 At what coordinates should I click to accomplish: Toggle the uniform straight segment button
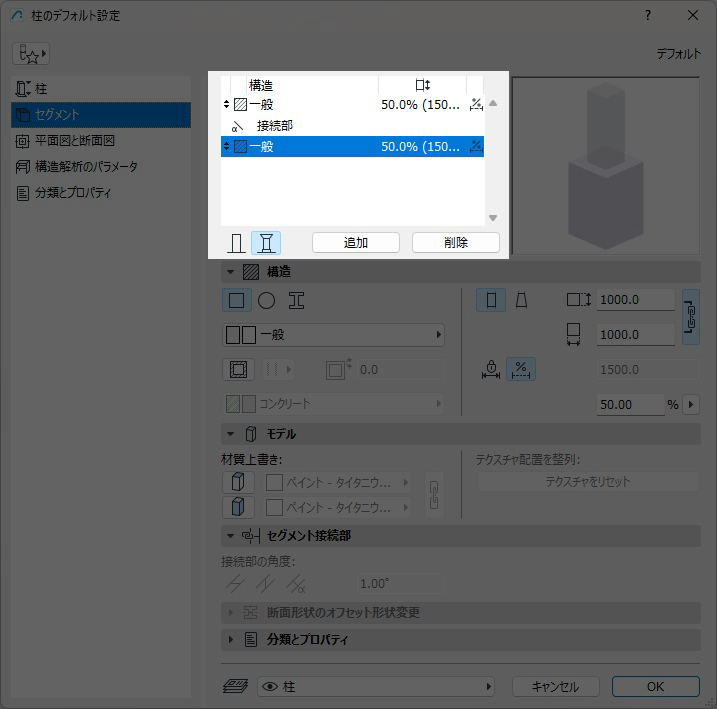click(x=490, y=300)
